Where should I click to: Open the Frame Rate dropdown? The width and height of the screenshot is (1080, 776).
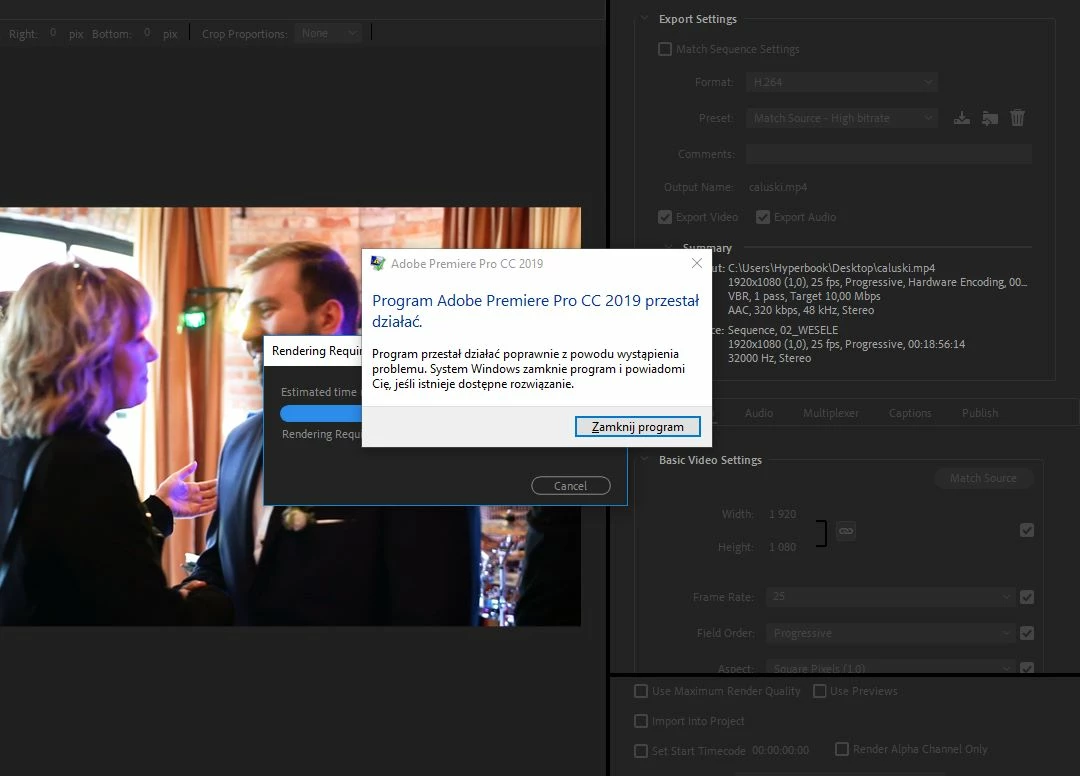[891, 596]
